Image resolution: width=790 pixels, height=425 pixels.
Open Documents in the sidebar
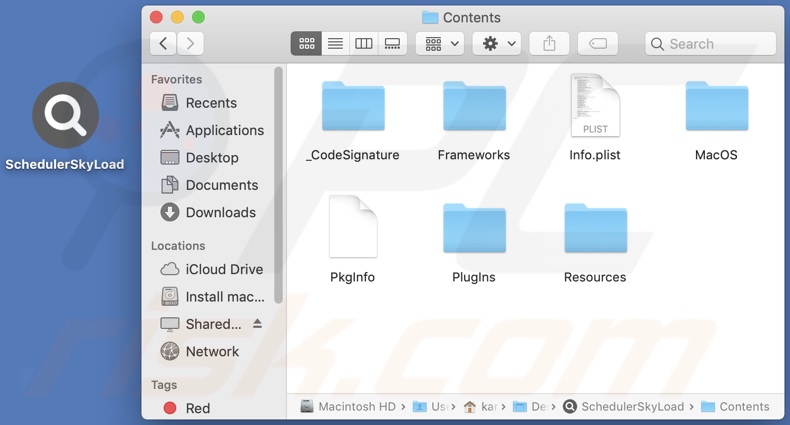tap(209, 185)
